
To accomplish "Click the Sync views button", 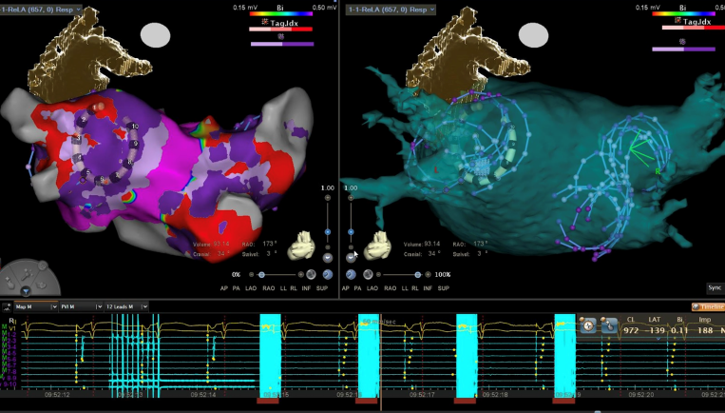I will [x=715, y=288].
